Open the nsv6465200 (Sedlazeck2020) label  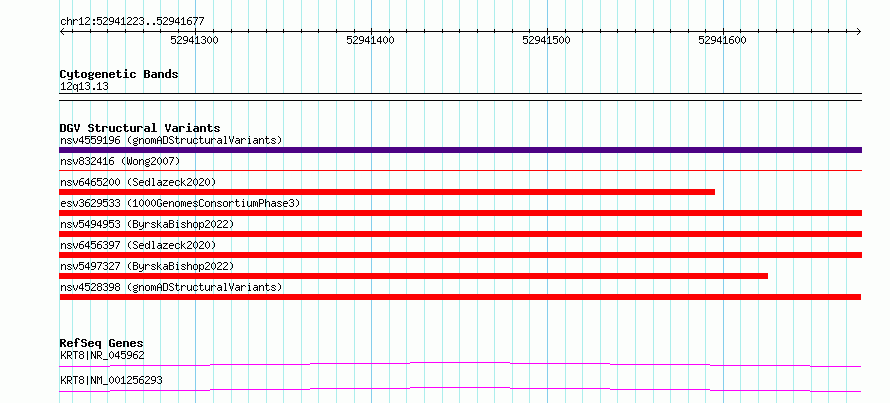pyautogui.click(x=138, y=182)
